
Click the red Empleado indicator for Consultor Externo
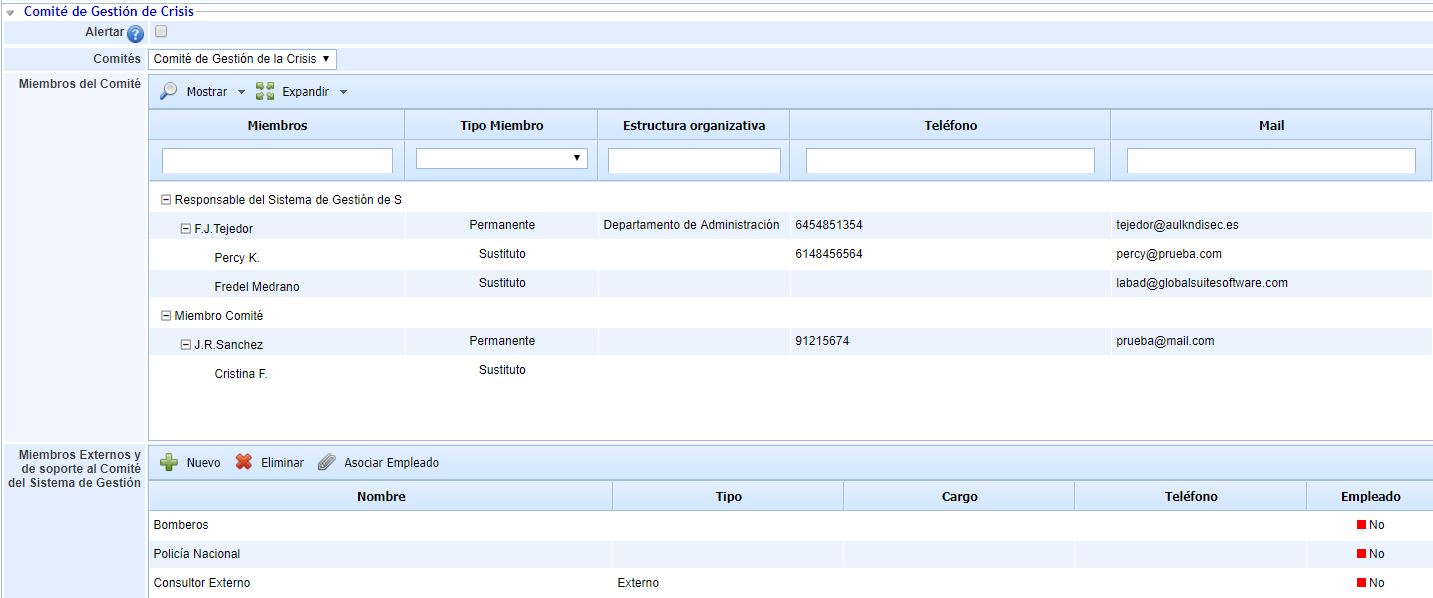tap(1361, 583)
